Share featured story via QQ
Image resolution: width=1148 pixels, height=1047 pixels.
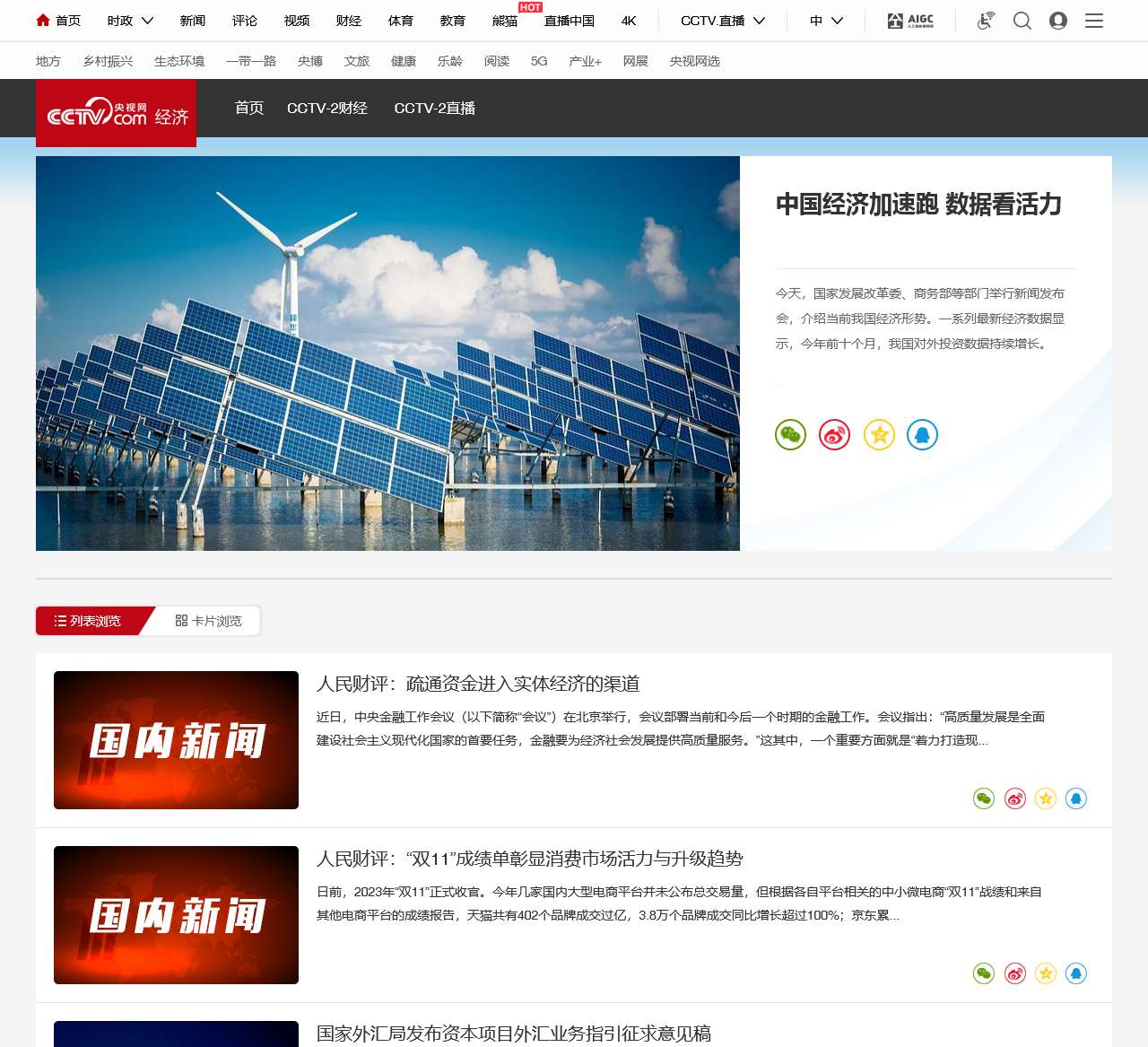click(923, 435)
